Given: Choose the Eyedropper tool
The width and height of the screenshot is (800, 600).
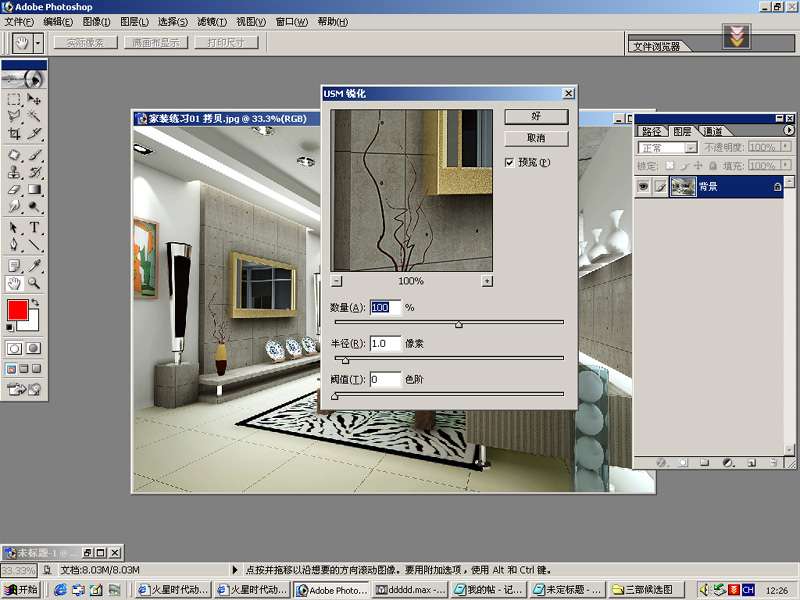Looking at the screenshot, I should click(35, 265).
